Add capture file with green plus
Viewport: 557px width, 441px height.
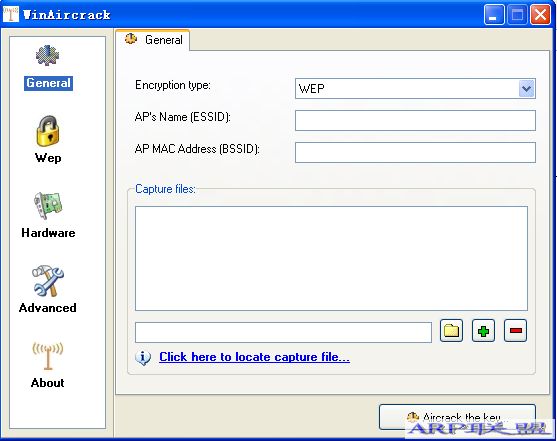(x=483, y=331)
